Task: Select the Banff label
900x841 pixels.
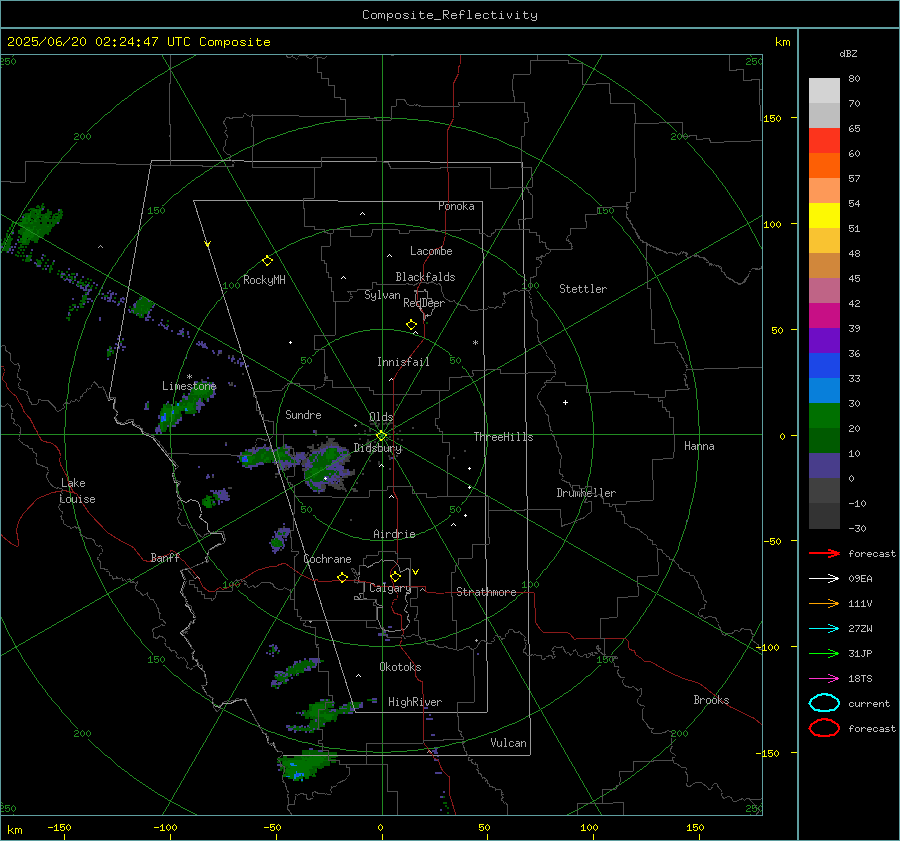Action: 165,557
